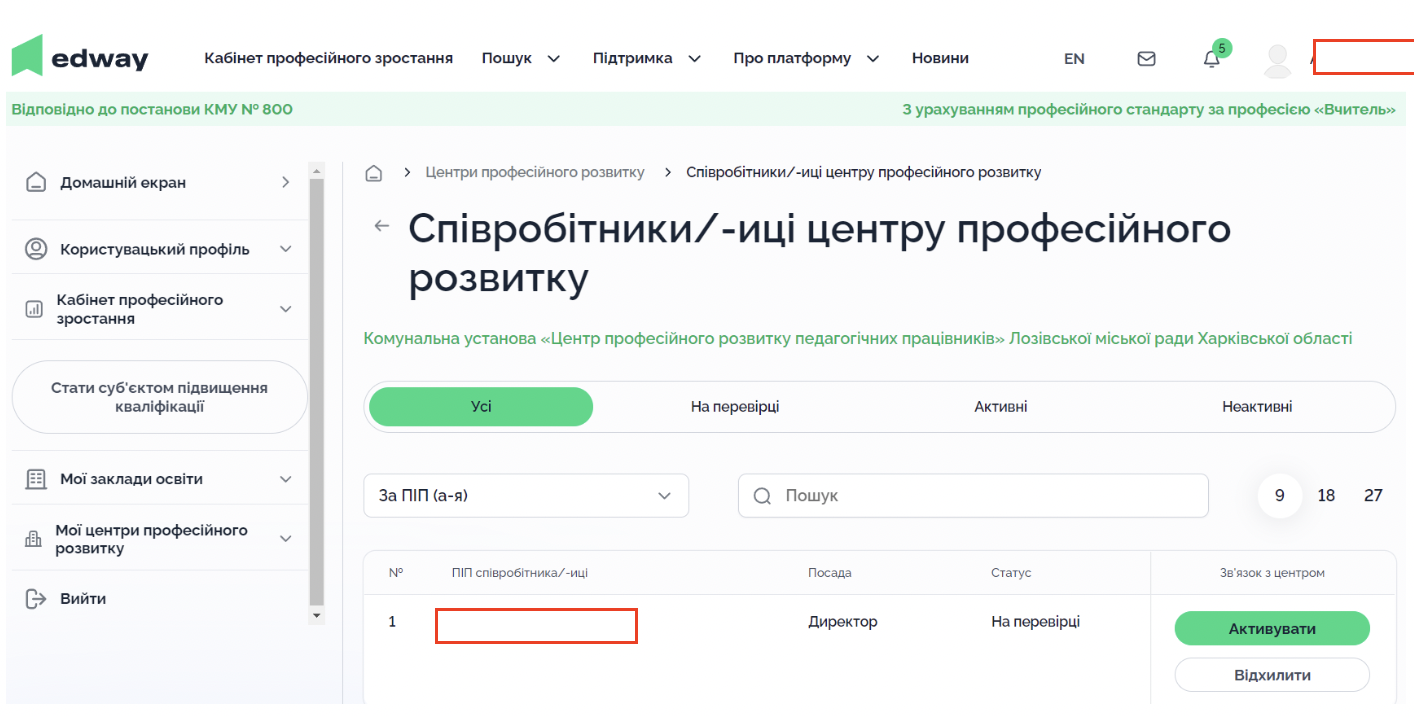Screen dimensions: 1414x716
Task: Click the home icon in breadcrumb
Action: 374,173
